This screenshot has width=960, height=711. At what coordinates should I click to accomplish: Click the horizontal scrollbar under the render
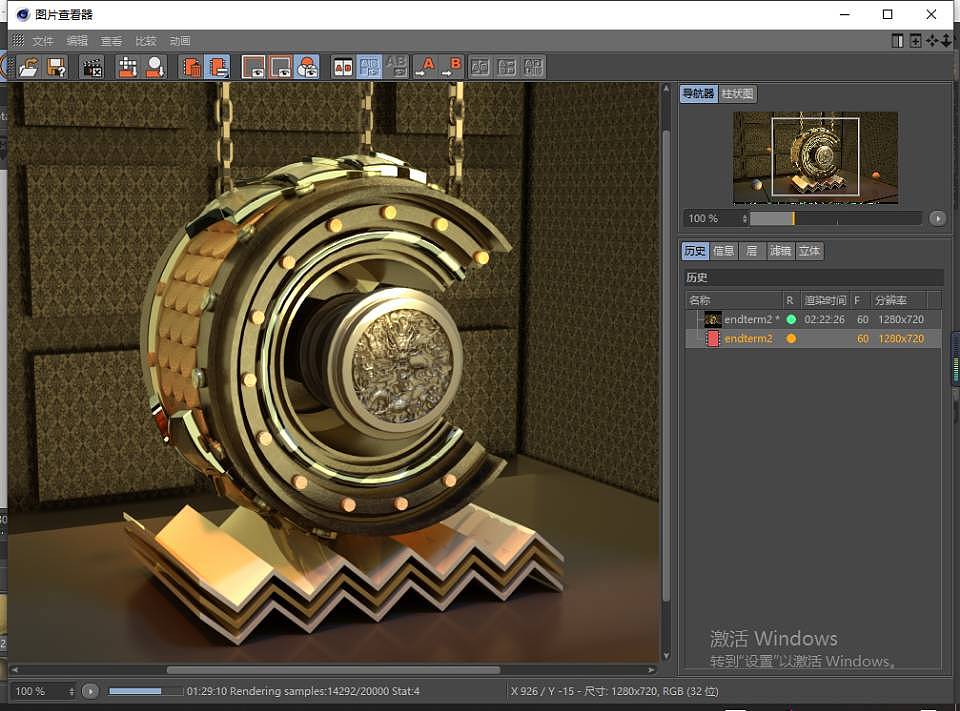(x=333, y=670)
